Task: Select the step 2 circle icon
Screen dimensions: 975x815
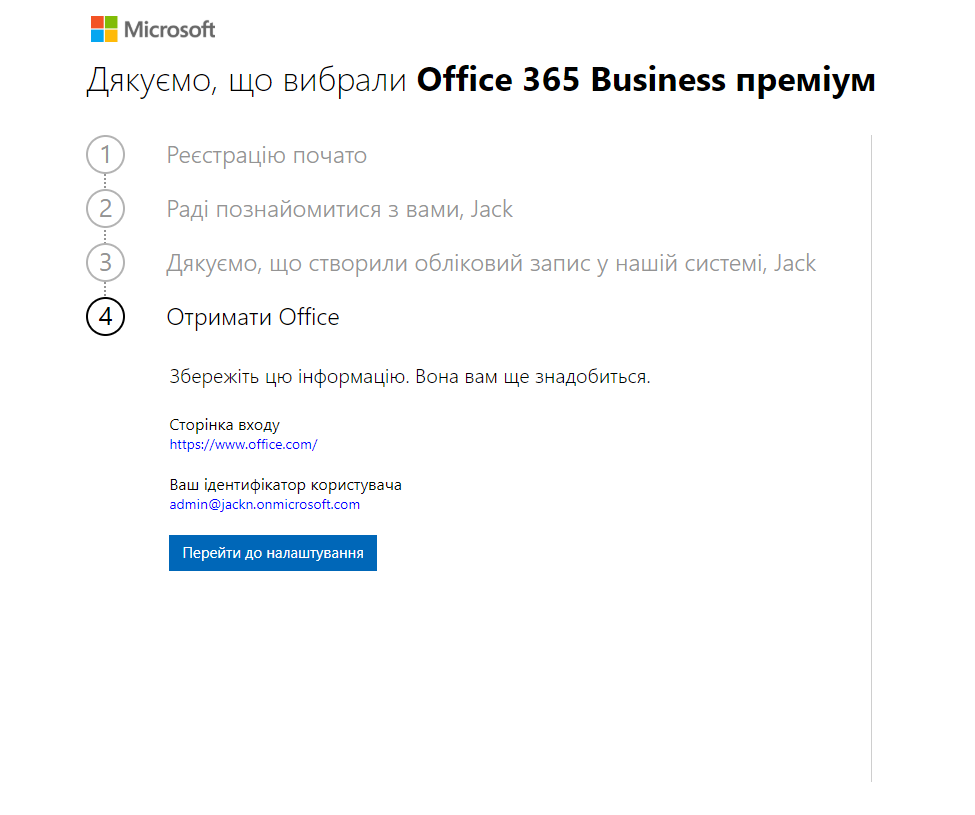Action: coord(105,209)
